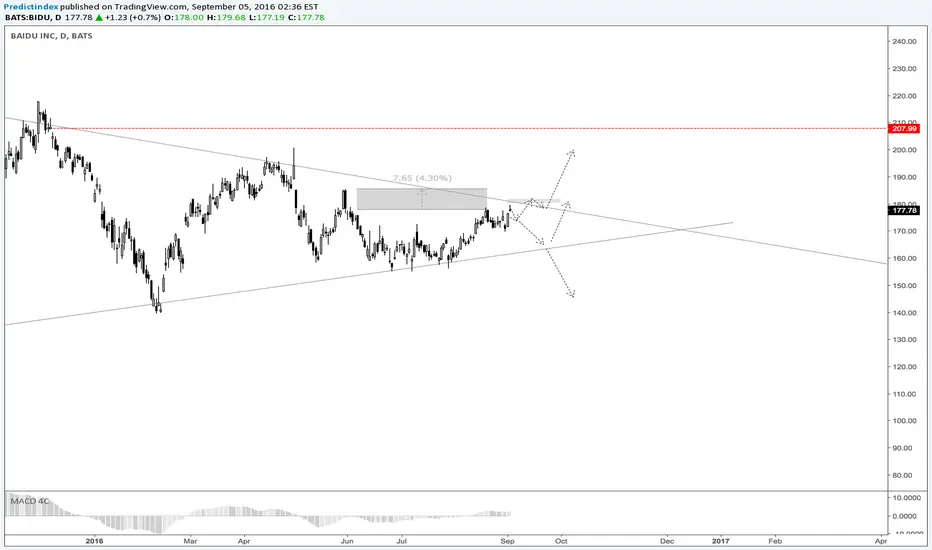Click the Feb label on time axis
This screenshot has width=932, height=550.
pos(775,541)
